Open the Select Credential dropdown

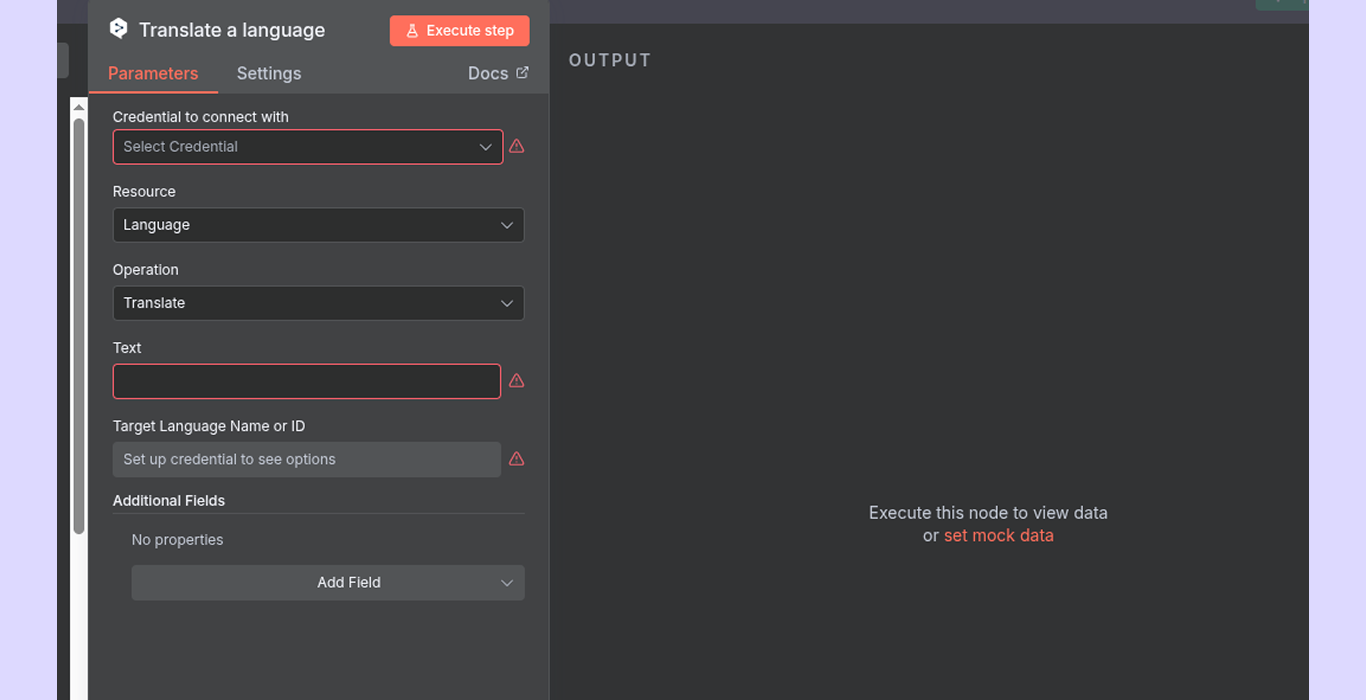click(x=307, y=146)
